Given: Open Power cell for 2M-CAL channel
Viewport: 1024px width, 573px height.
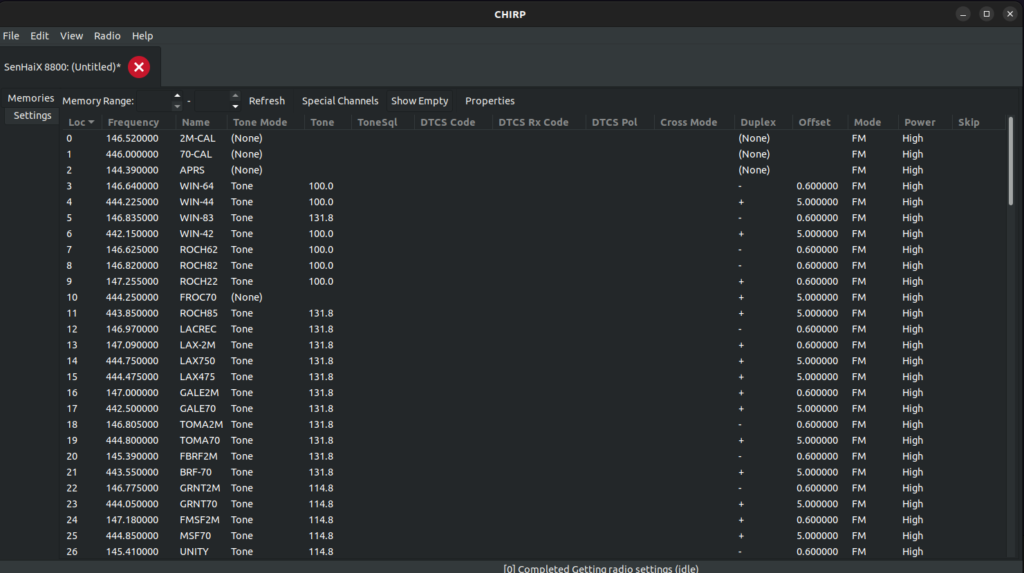Looking at the screenshot, I should [912, 138].
